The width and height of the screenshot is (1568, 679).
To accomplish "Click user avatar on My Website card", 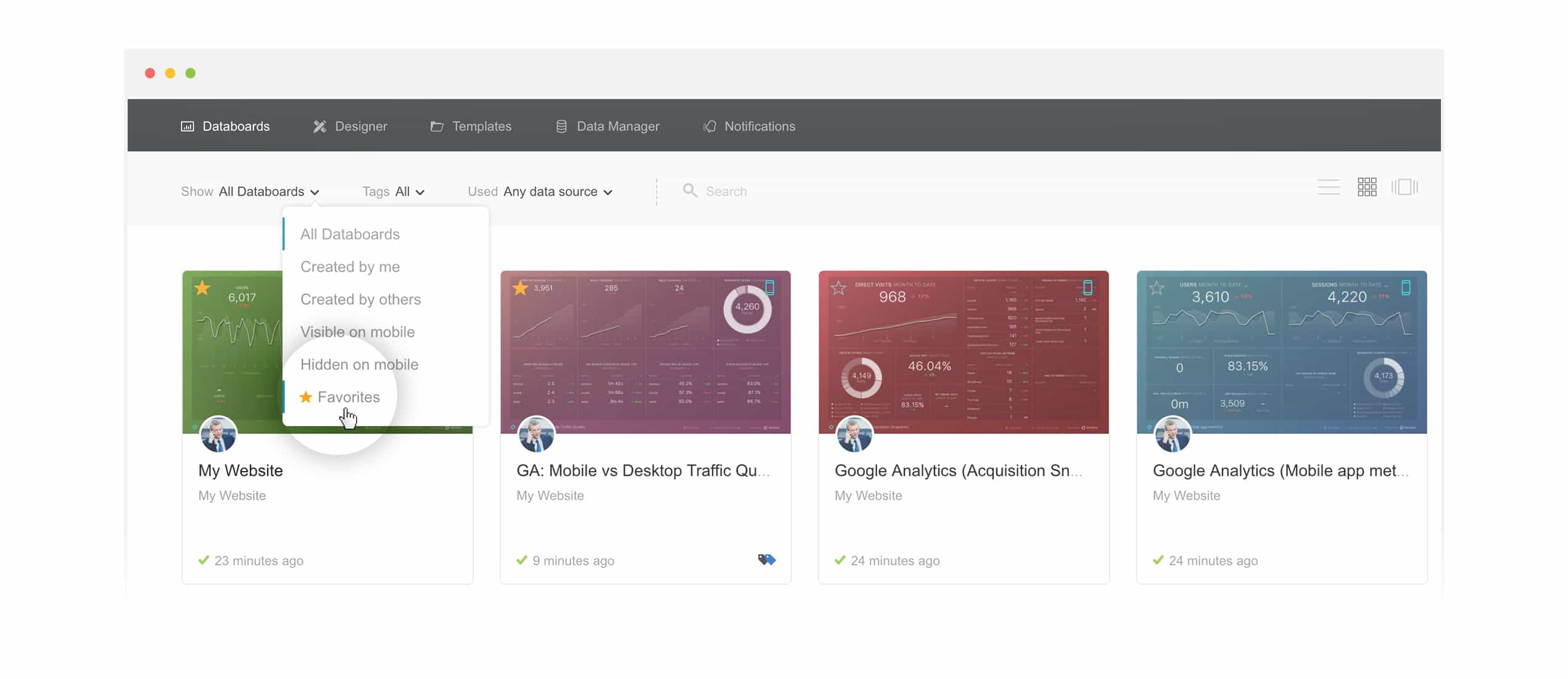I will coord(218,435).
